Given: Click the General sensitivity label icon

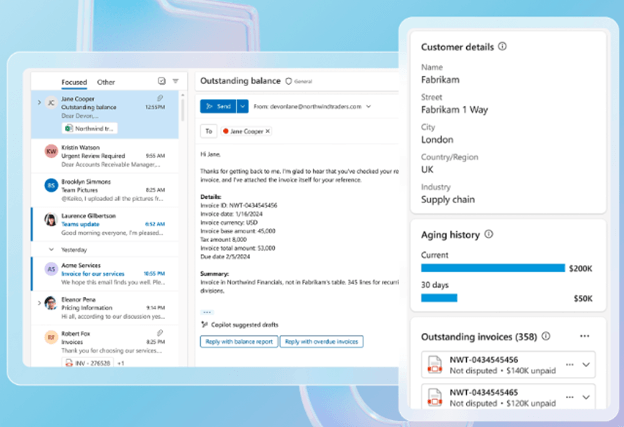Looking at the screenshot, I should pos(289,81).
